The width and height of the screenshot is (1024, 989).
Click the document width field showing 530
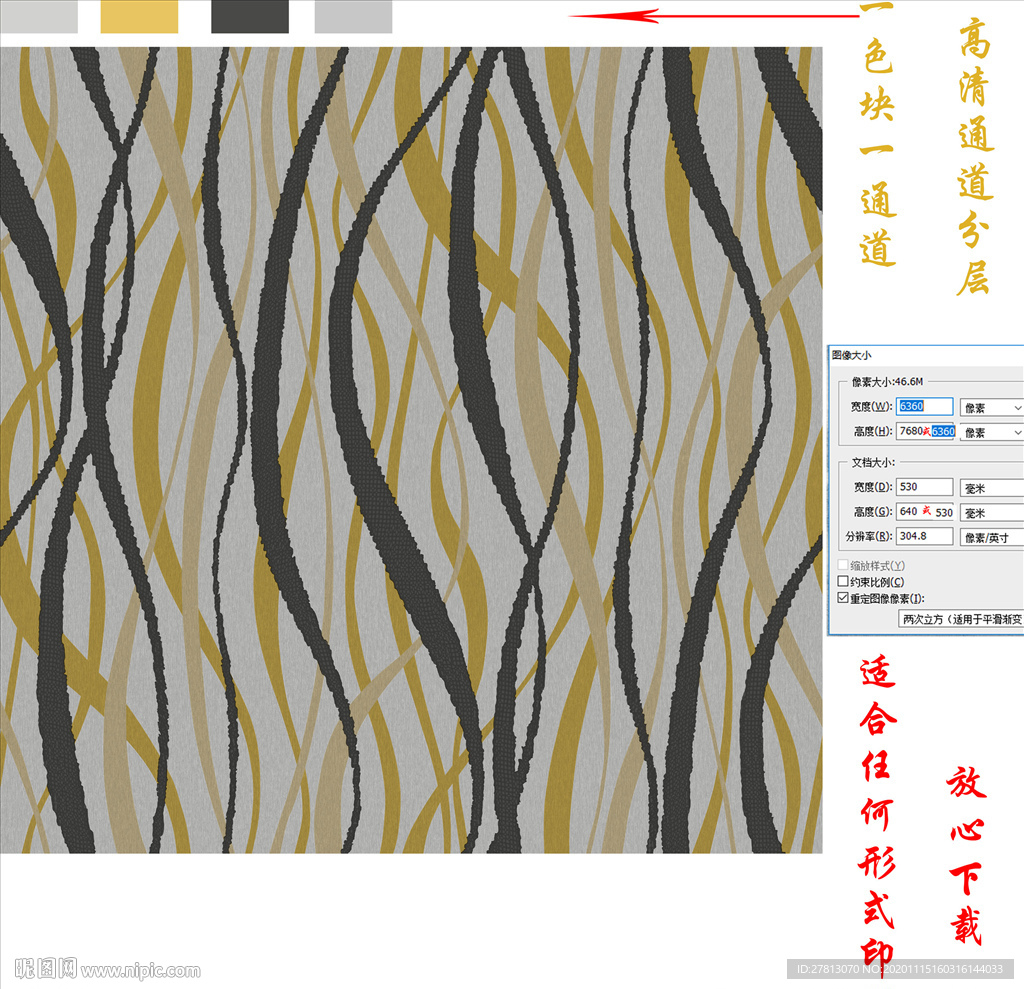tap(924, 487)
